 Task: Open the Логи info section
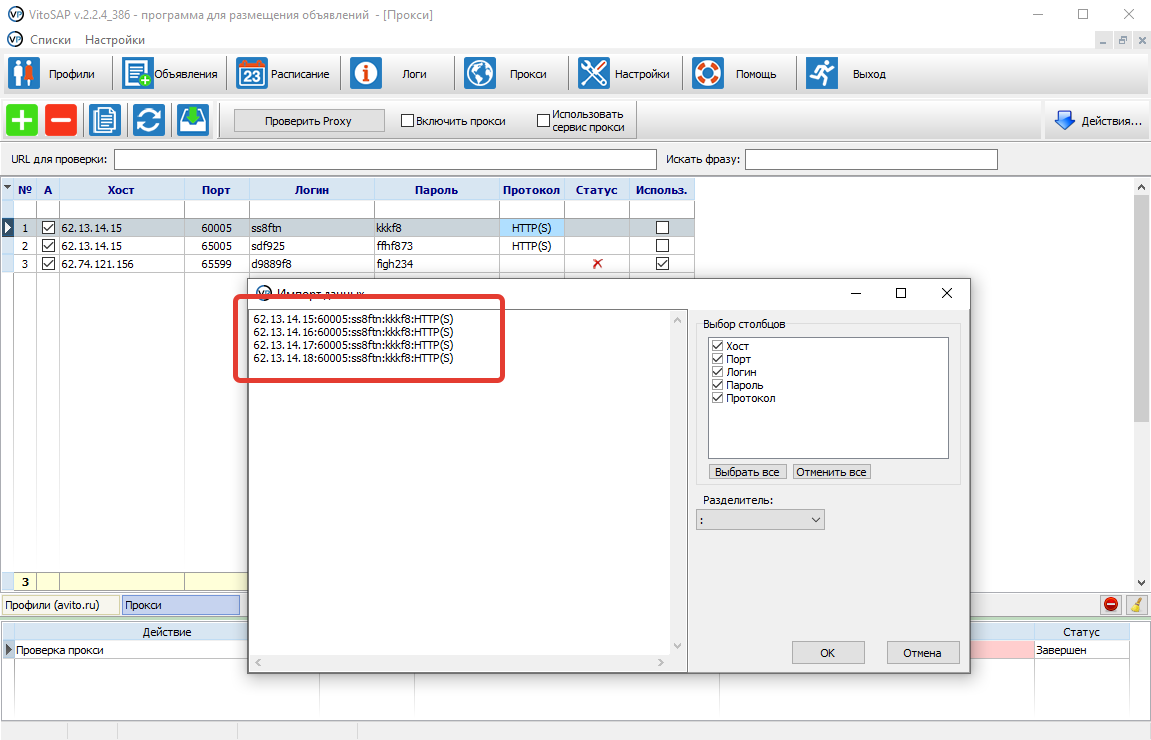pyautogui.click(x=395, y=74)
